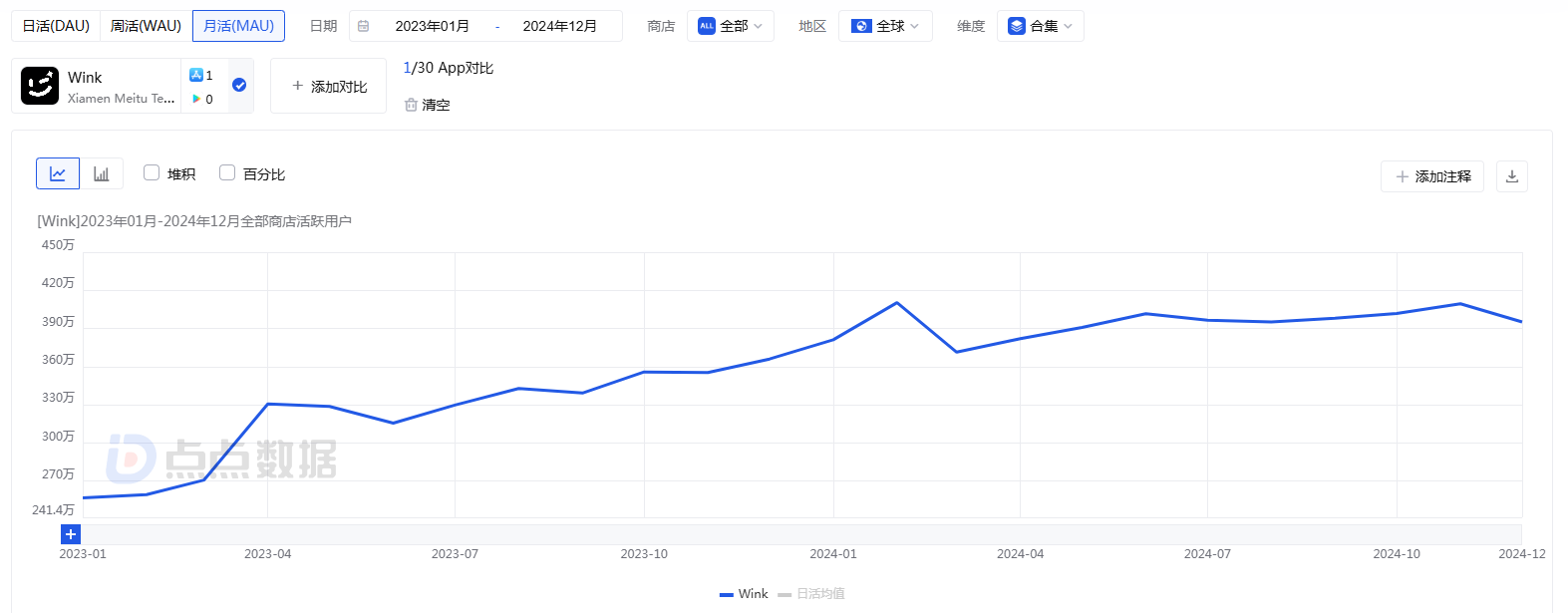Open the 地区 全球 region dropdown
Image resolution: width=1568 pixels, height=613 pixels.
point(885,26)
